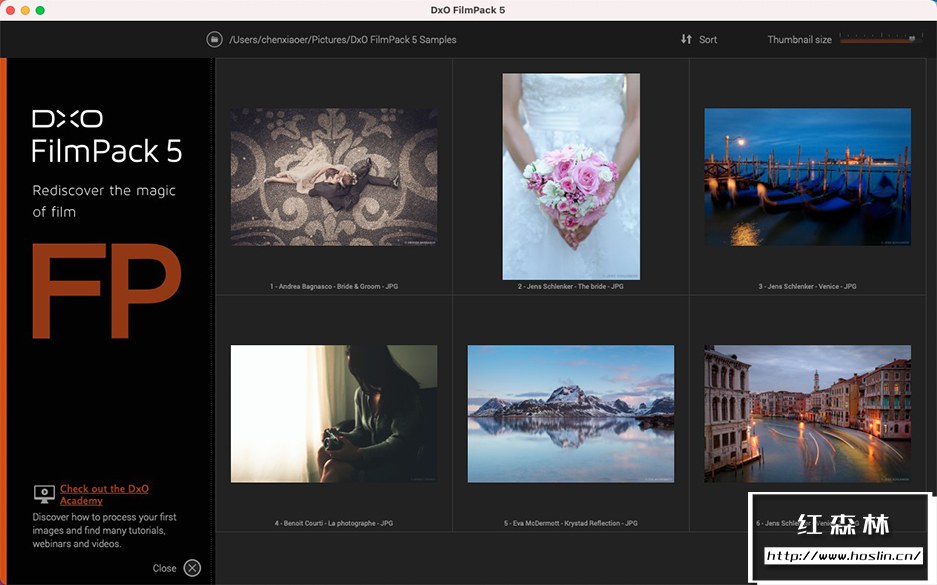Screen dimensions: 937x585
Task: Click the "5 - Eva McDermott - Krystad Reflection" caption
Action: pos(571,523)
